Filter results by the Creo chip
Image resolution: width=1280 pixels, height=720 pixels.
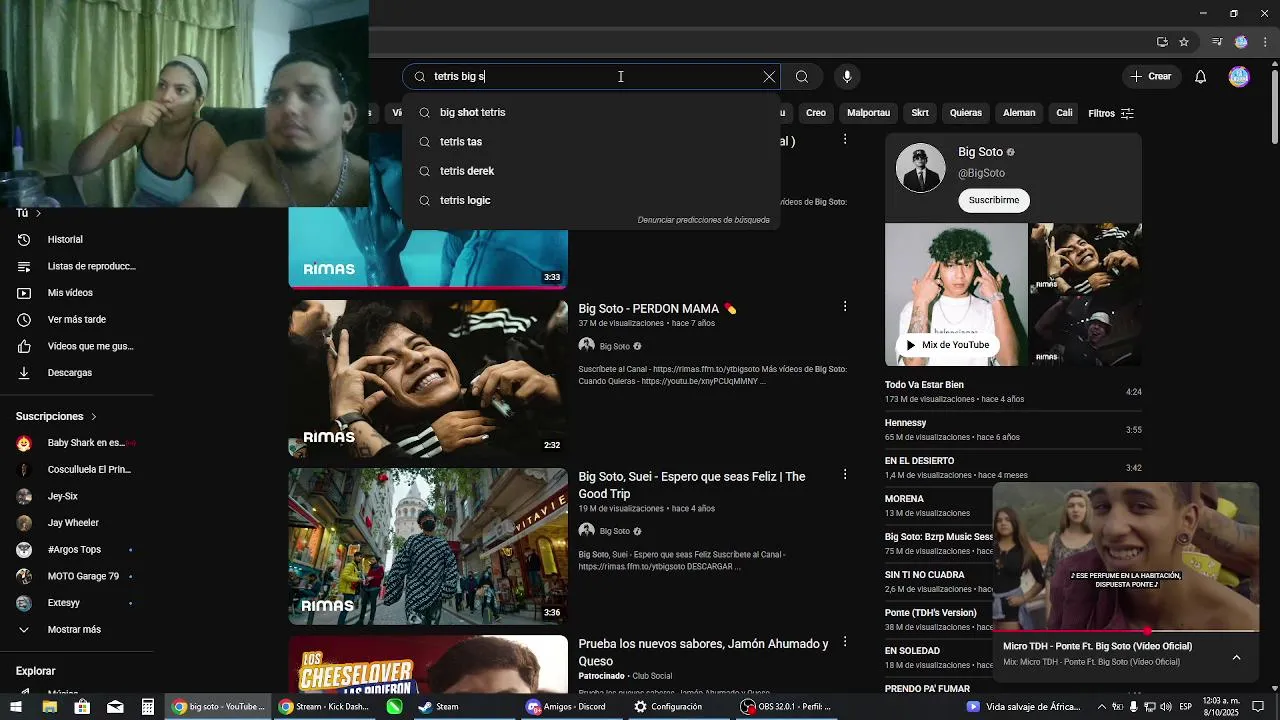pyautogui.click(x=816, y=113)
